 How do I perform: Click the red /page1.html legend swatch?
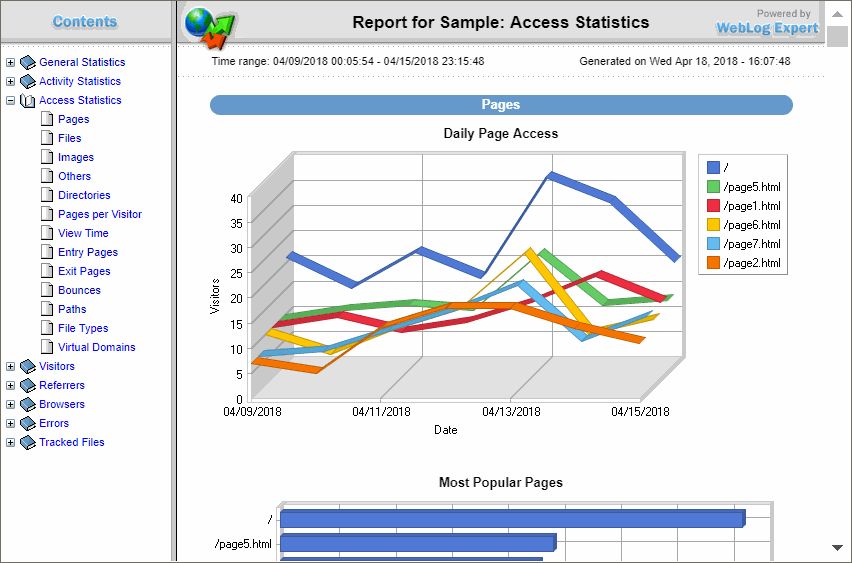[713, 205]
